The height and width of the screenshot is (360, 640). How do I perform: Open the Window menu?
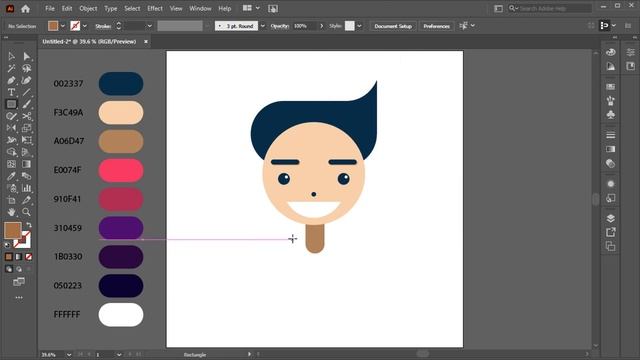tap(200, 8)
